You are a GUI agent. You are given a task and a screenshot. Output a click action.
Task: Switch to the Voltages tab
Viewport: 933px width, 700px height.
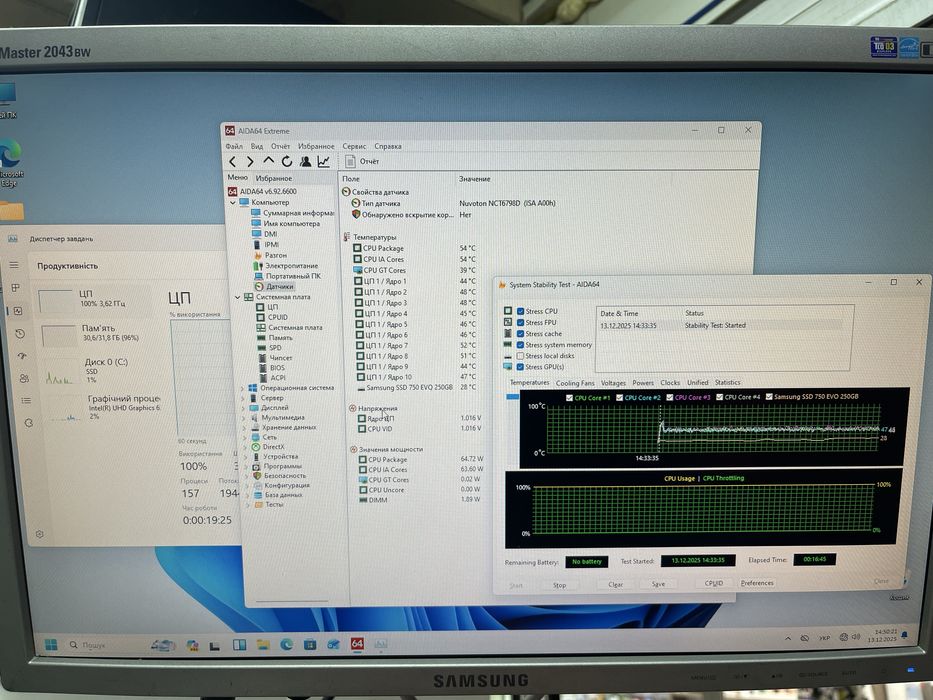click(x=613, y=383)
